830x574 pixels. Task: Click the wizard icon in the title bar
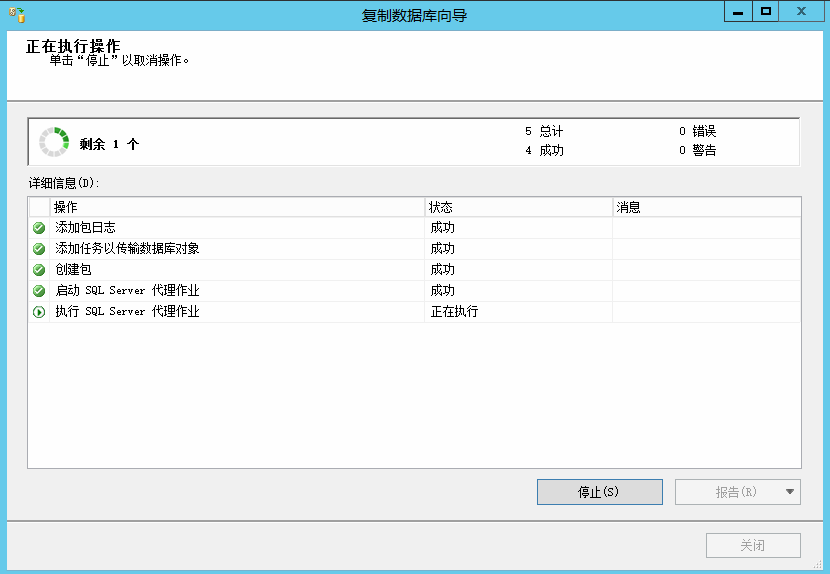tap(16, 14)
